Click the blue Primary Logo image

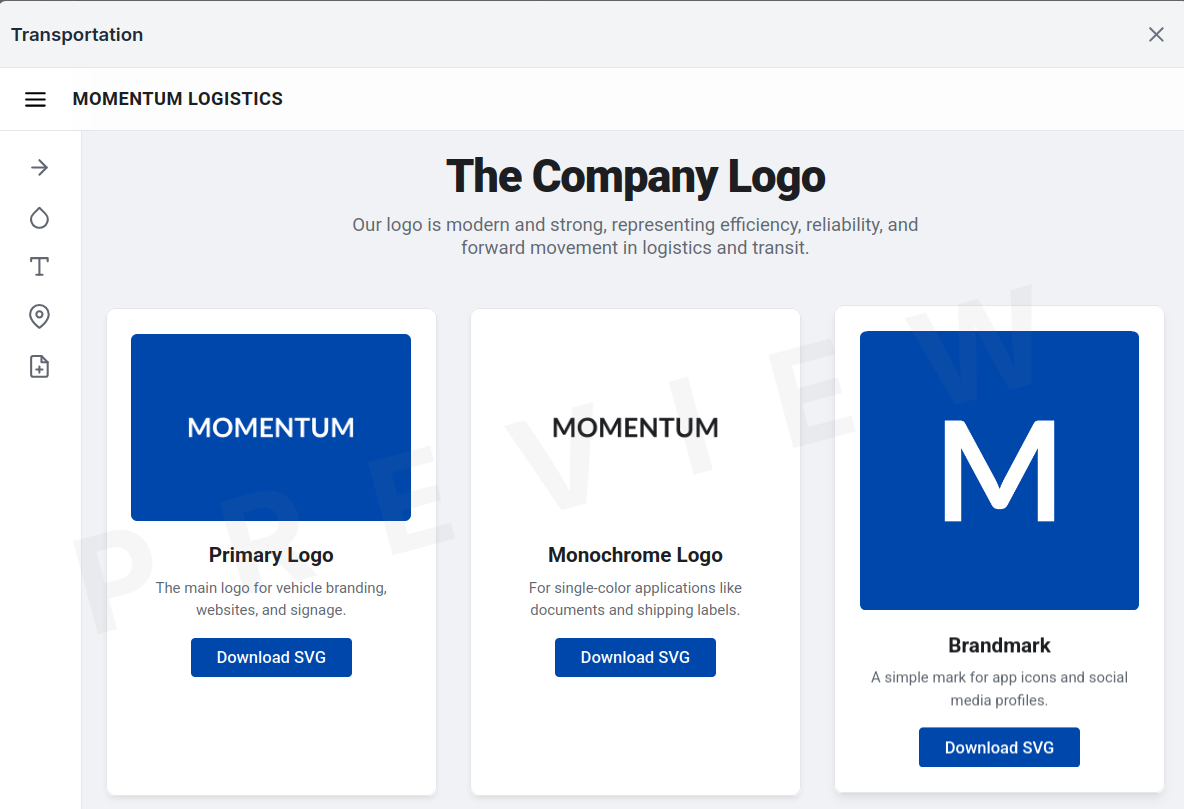tap(271, 427)
